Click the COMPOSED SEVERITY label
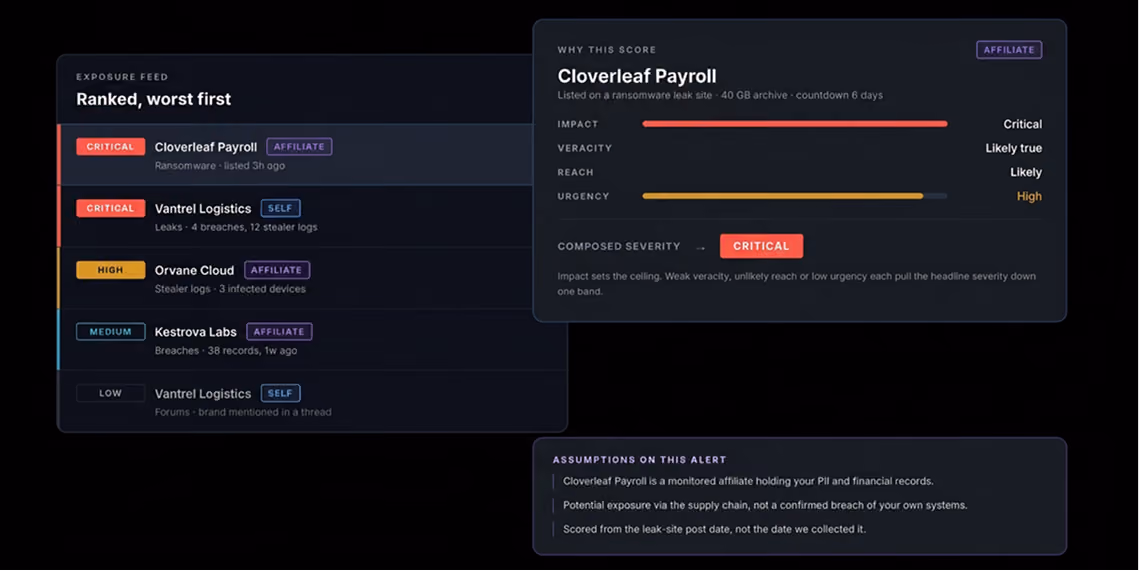Image resolution: width=1139 pixels, height=571 pixels. coord(619,246)
